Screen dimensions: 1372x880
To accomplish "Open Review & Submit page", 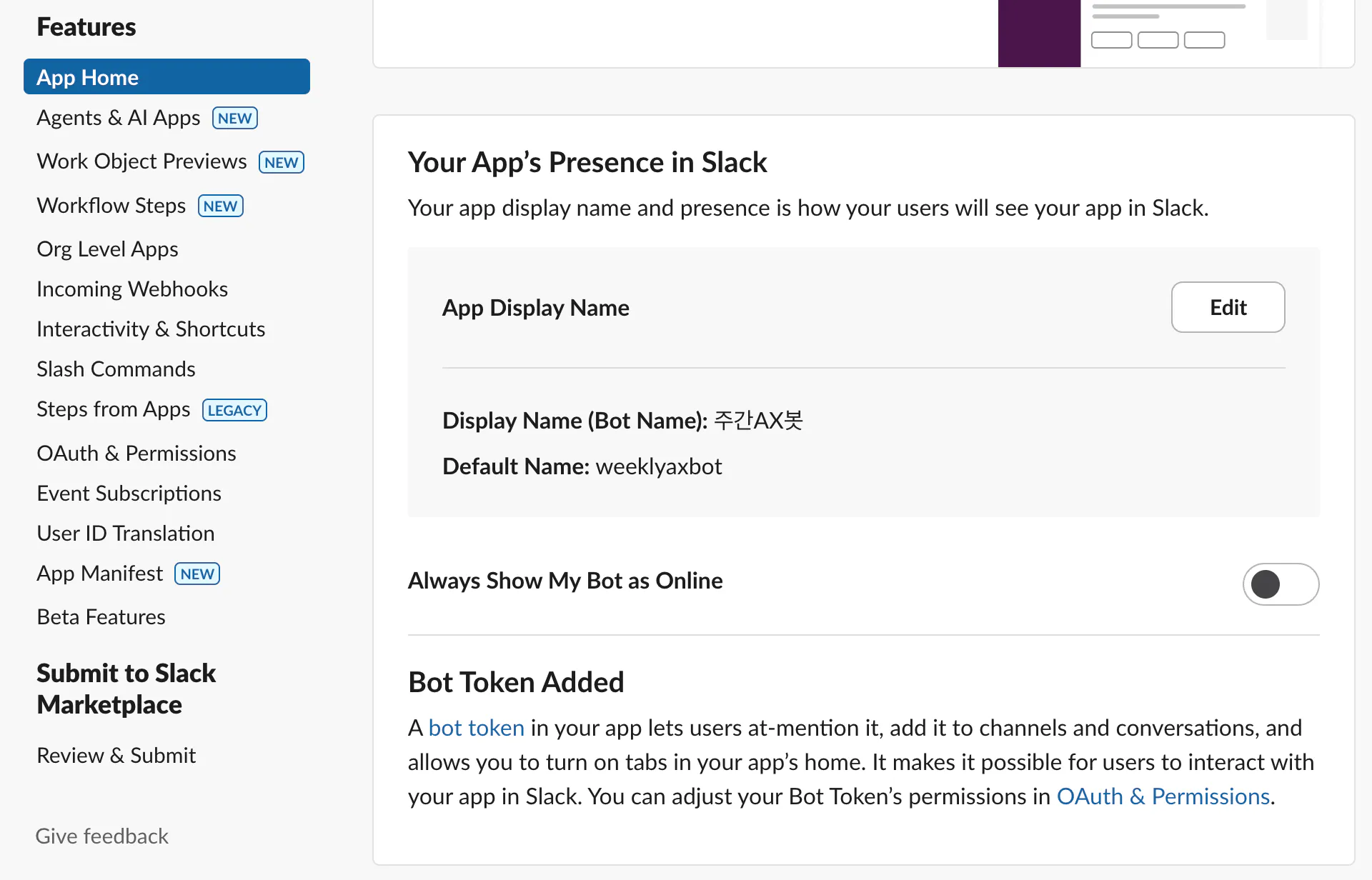I will [116, 755].
